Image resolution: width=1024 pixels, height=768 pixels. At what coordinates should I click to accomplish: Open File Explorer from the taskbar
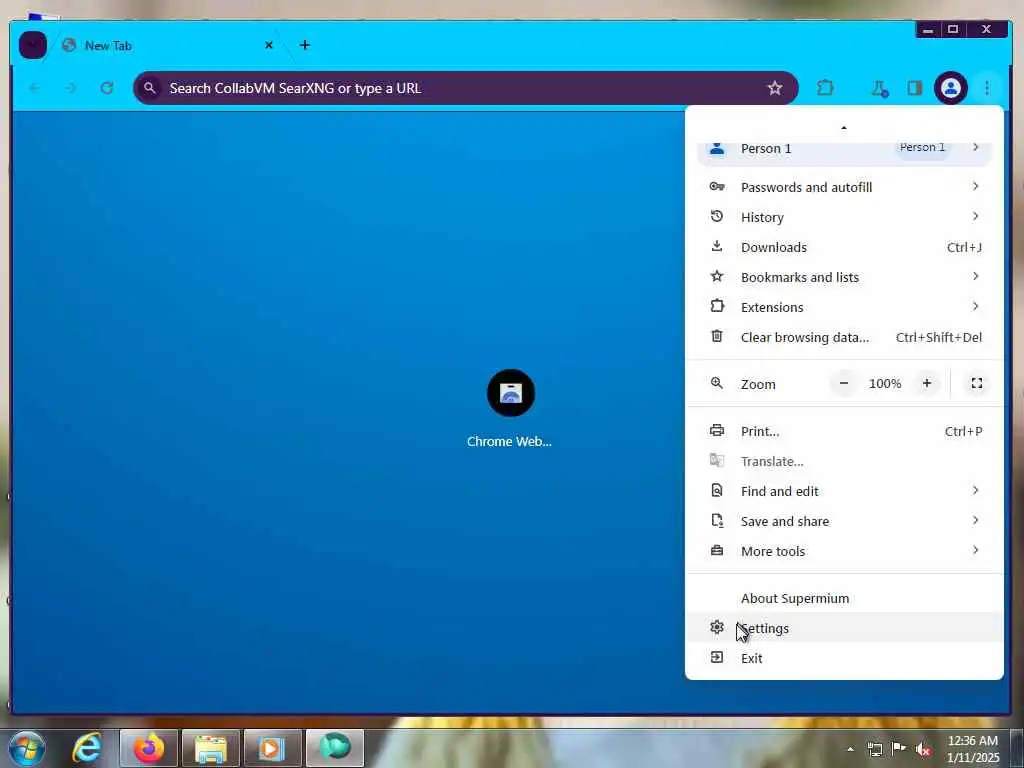[211, 748]
